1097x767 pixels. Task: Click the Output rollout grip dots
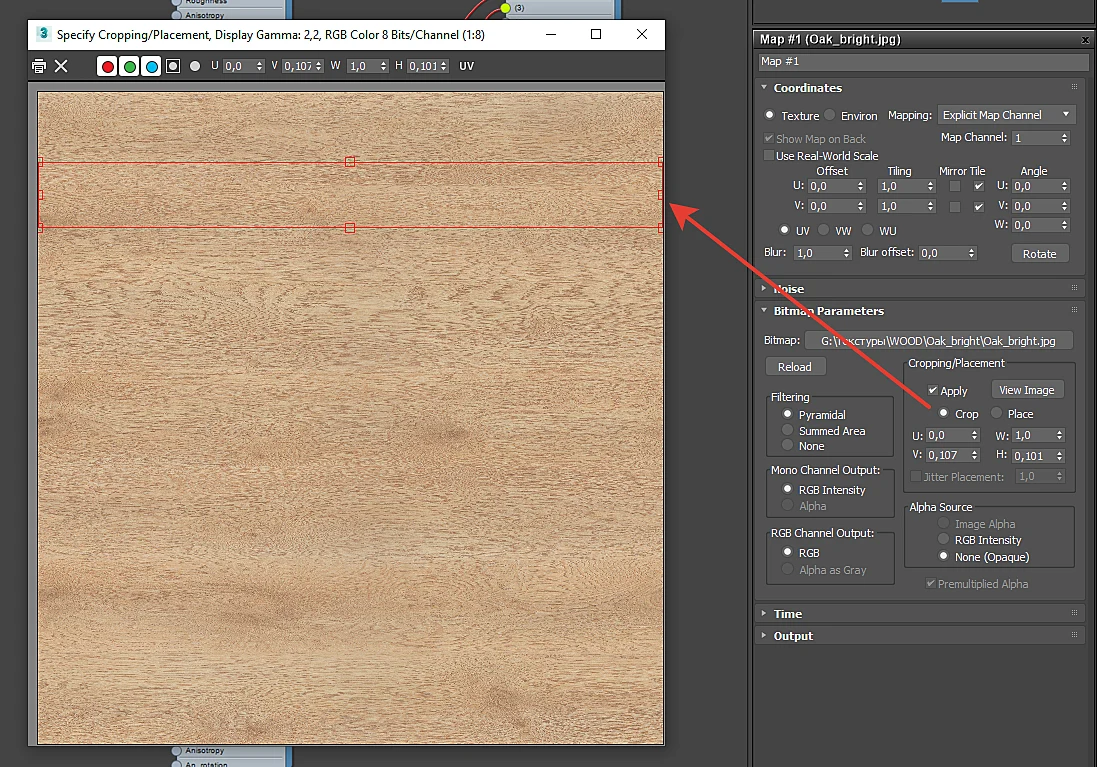[1074, 634]
